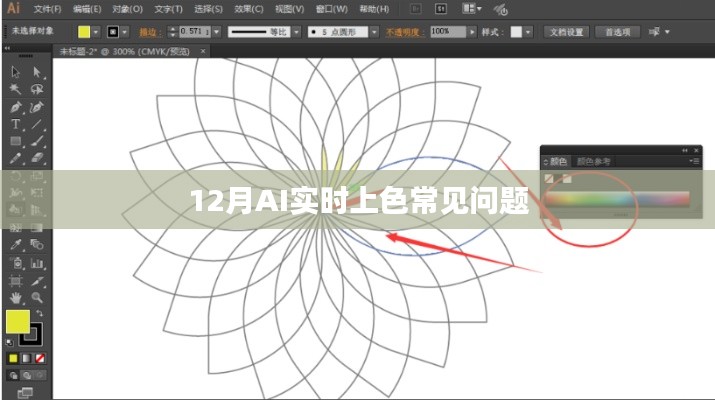The width and height of the screenshot is (715, 400).
Task: Select the Pen tool
Action: point(16,107)
